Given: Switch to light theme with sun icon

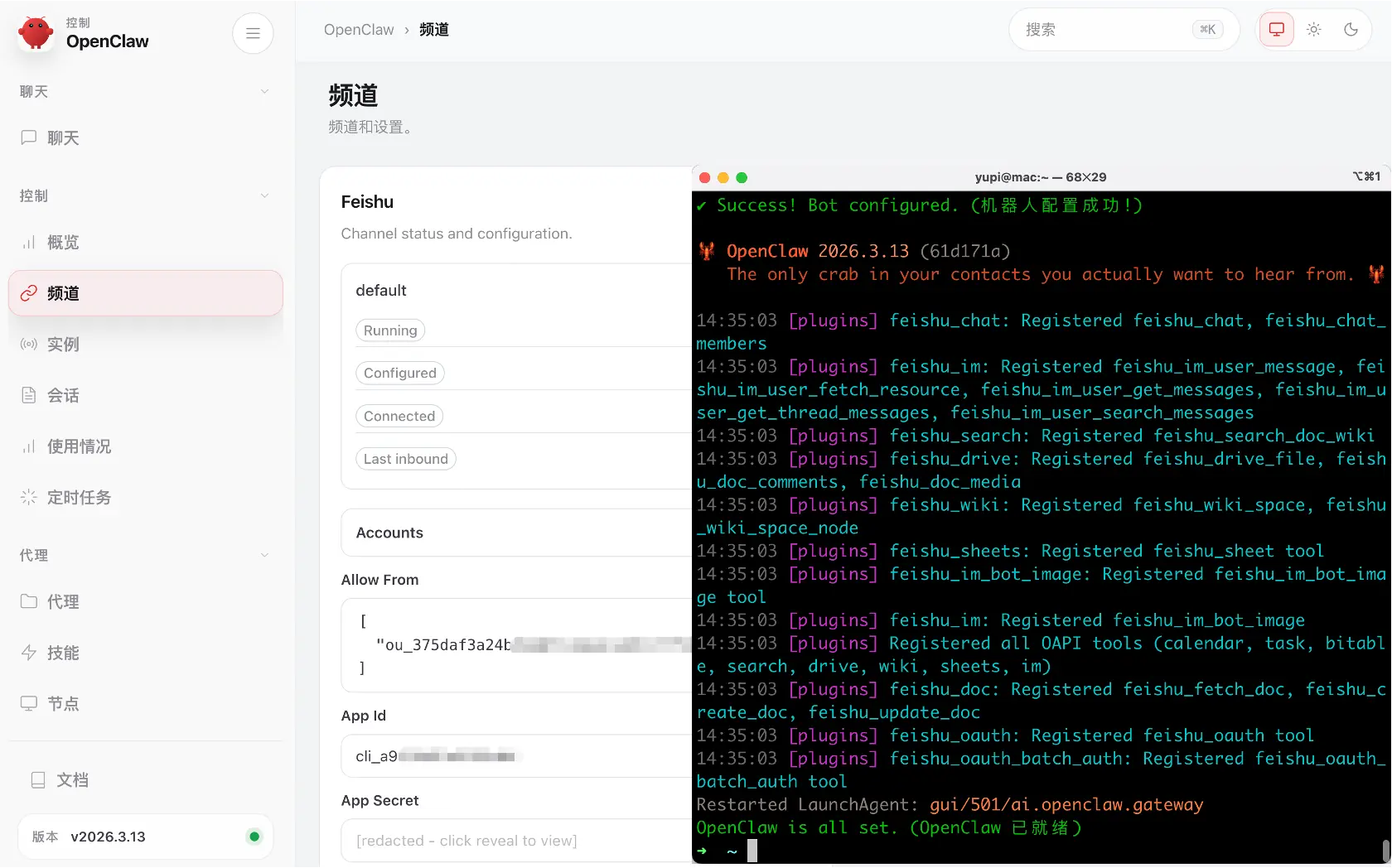Looking at the screenshot, I should point(1314,30).
